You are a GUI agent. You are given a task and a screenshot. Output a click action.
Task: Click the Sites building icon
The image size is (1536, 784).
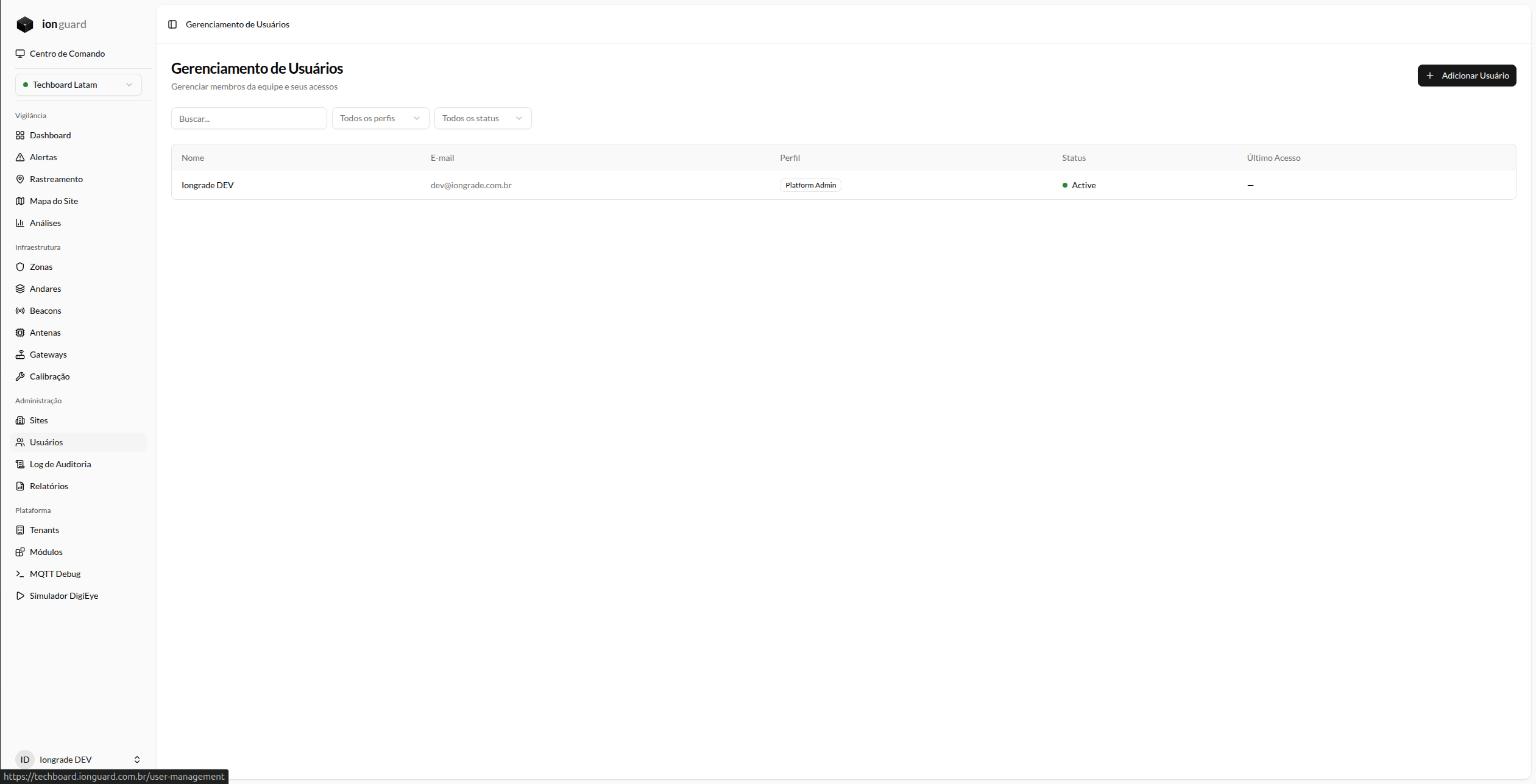click(x=20, y=420)
